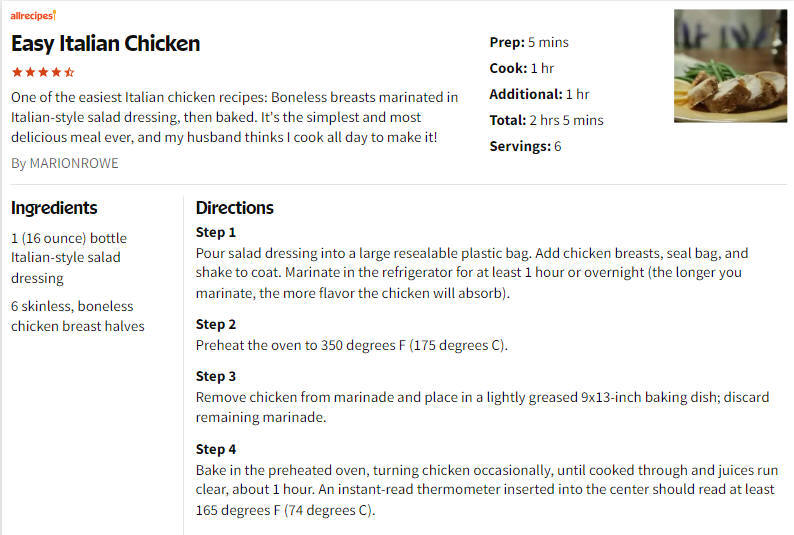Click the Step 1 heading
794x535 pixels.
pos(216,232)
